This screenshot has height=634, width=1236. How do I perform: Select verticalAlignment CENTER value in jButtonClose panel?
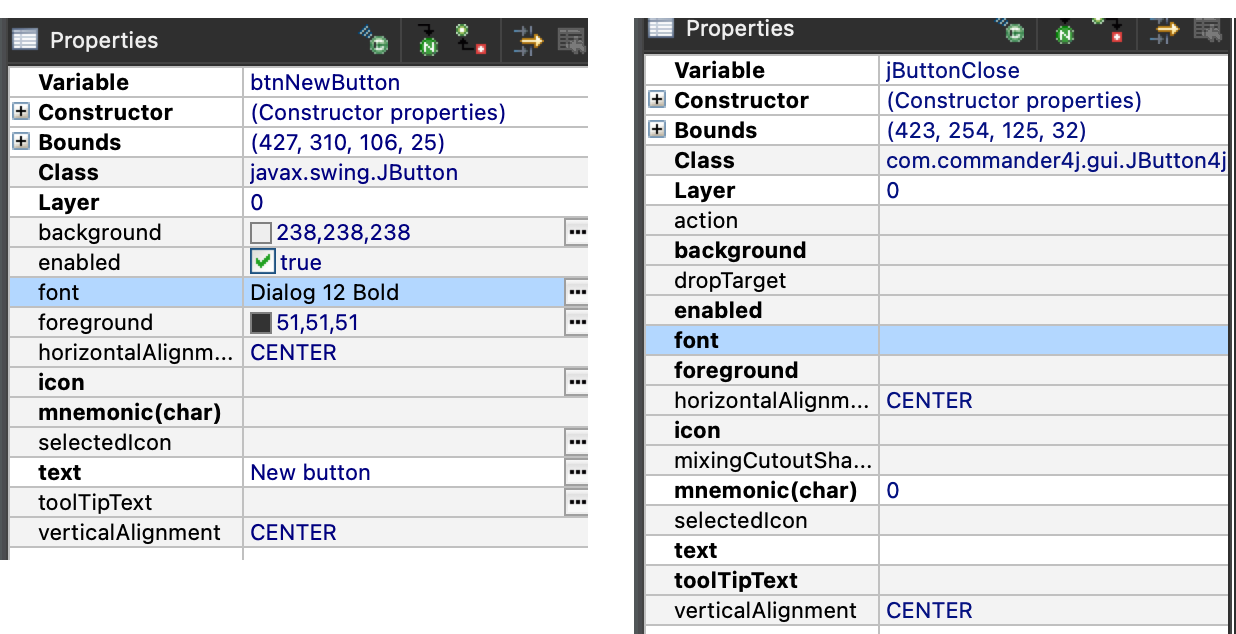(x=929, y=610)
